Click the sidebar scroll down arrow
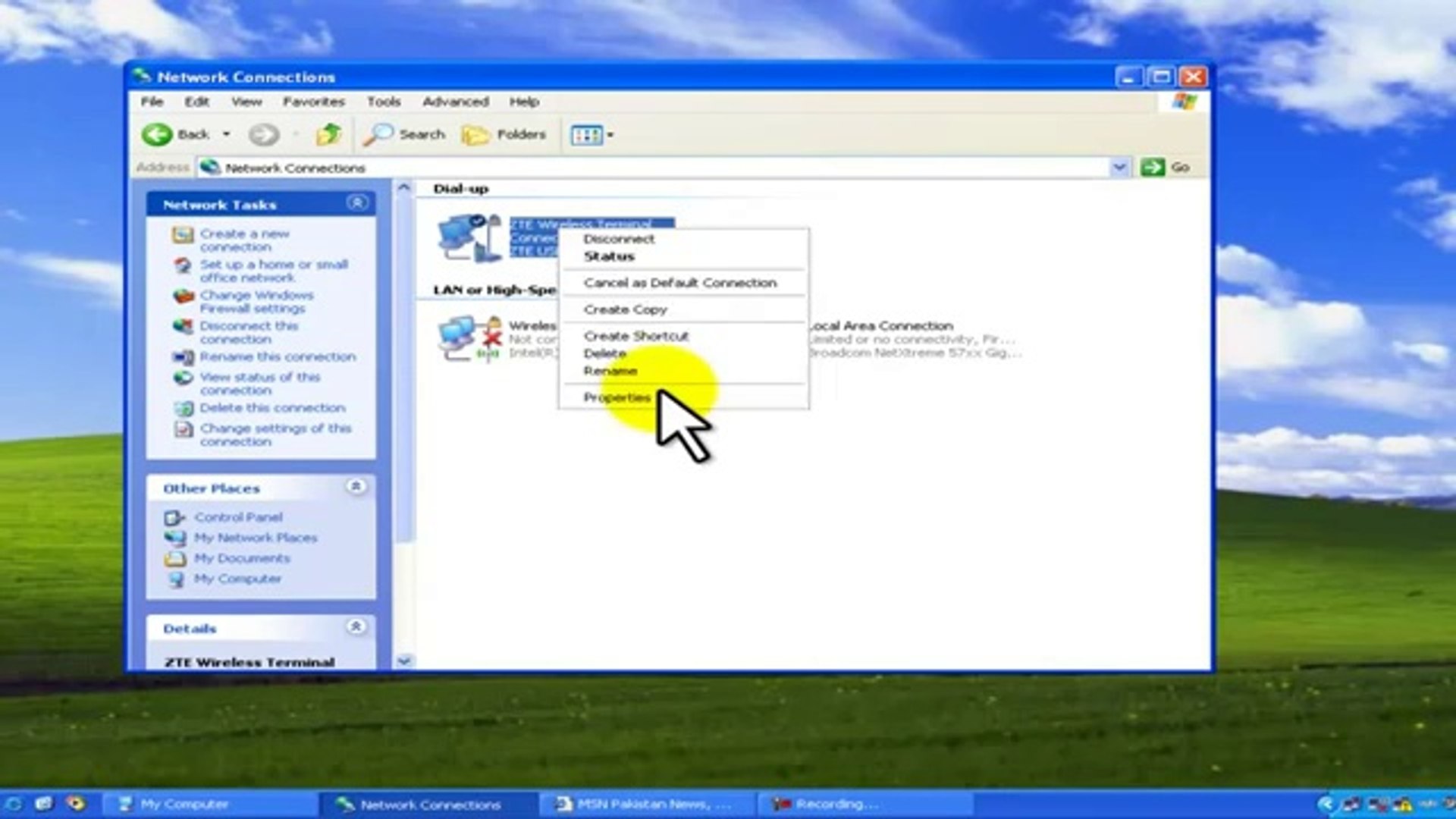Screen dimensions: 1456x819 pos(404,661)
